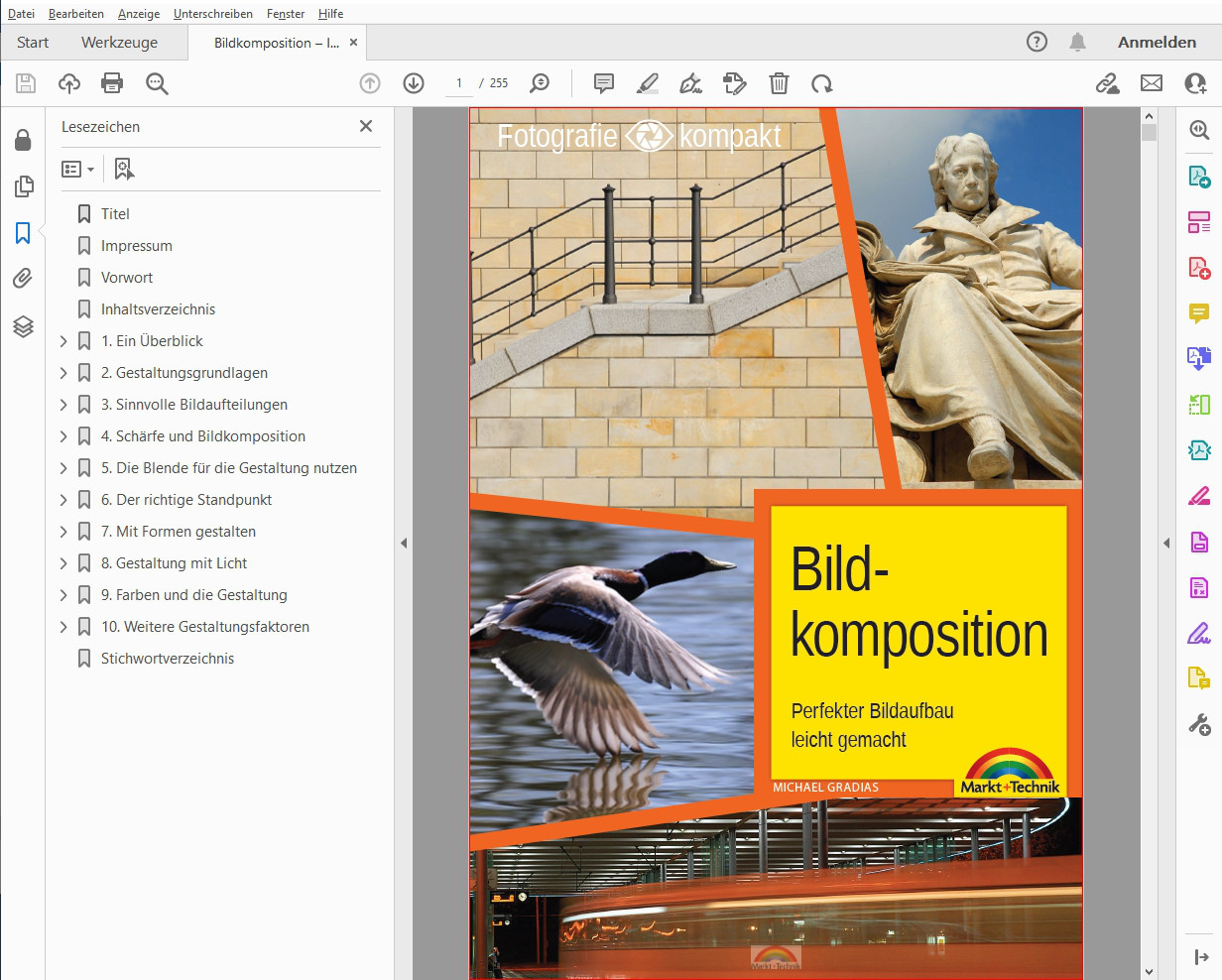The image size is (1222, 980).
Task: Collapse the left navigation pane
Action: (x=404, y=543)
